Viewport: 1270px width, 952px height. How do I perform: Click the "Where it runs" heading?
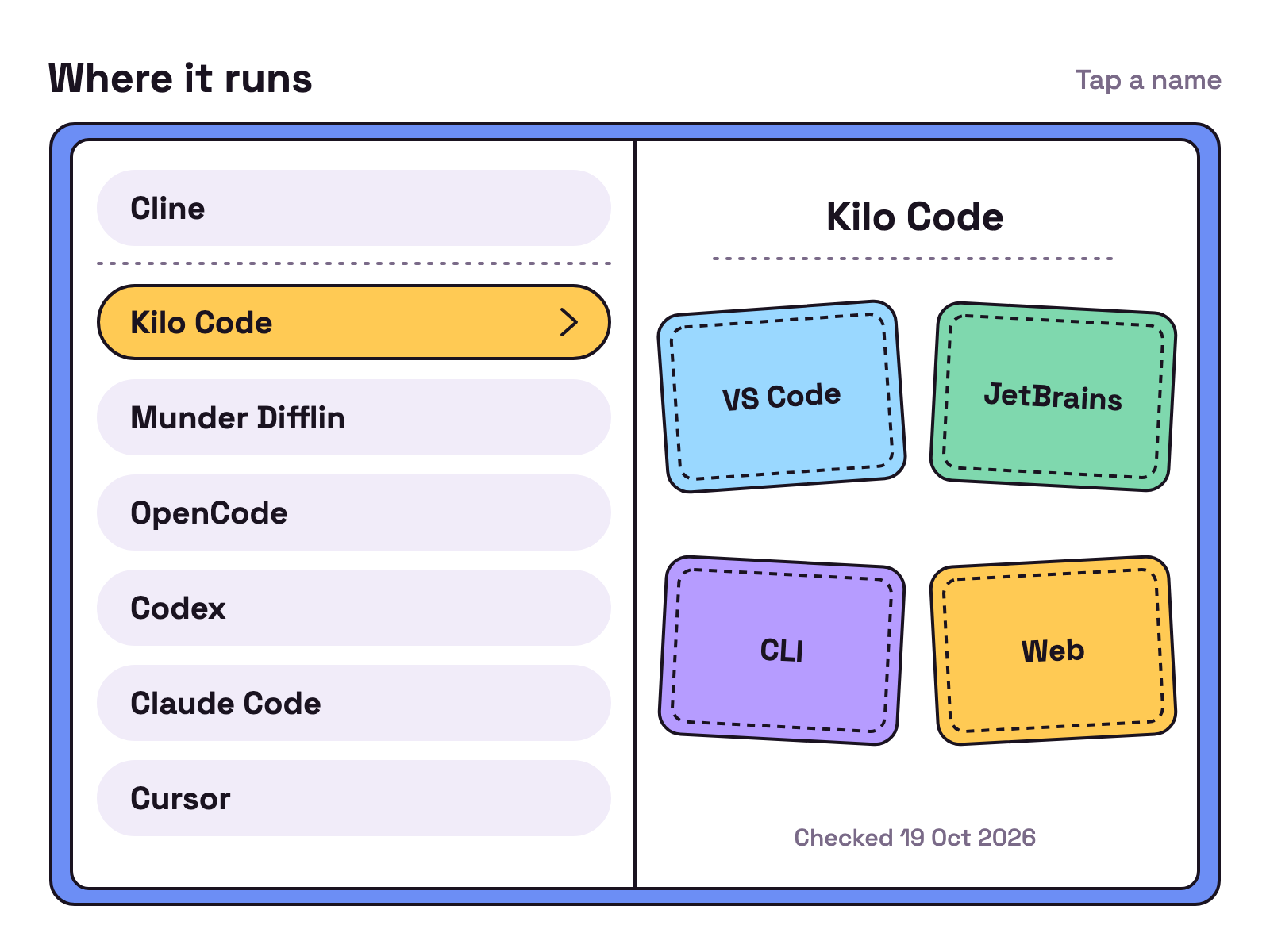[x=180, y=79]
